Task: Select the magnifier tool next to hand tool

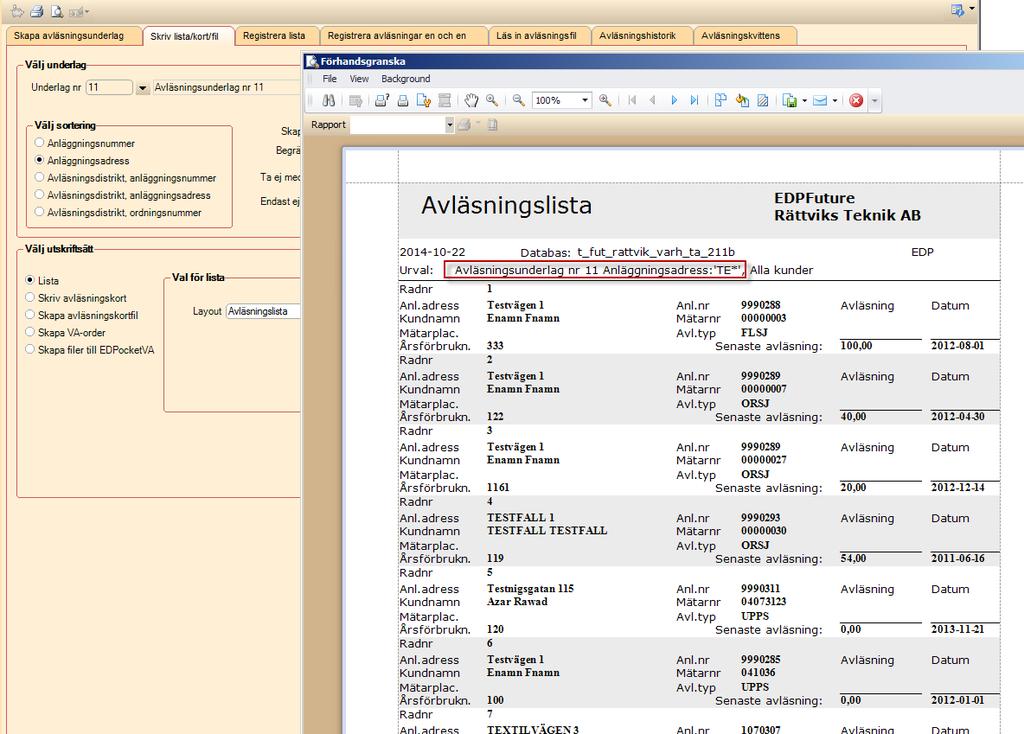Action: [x=492, y=101]
